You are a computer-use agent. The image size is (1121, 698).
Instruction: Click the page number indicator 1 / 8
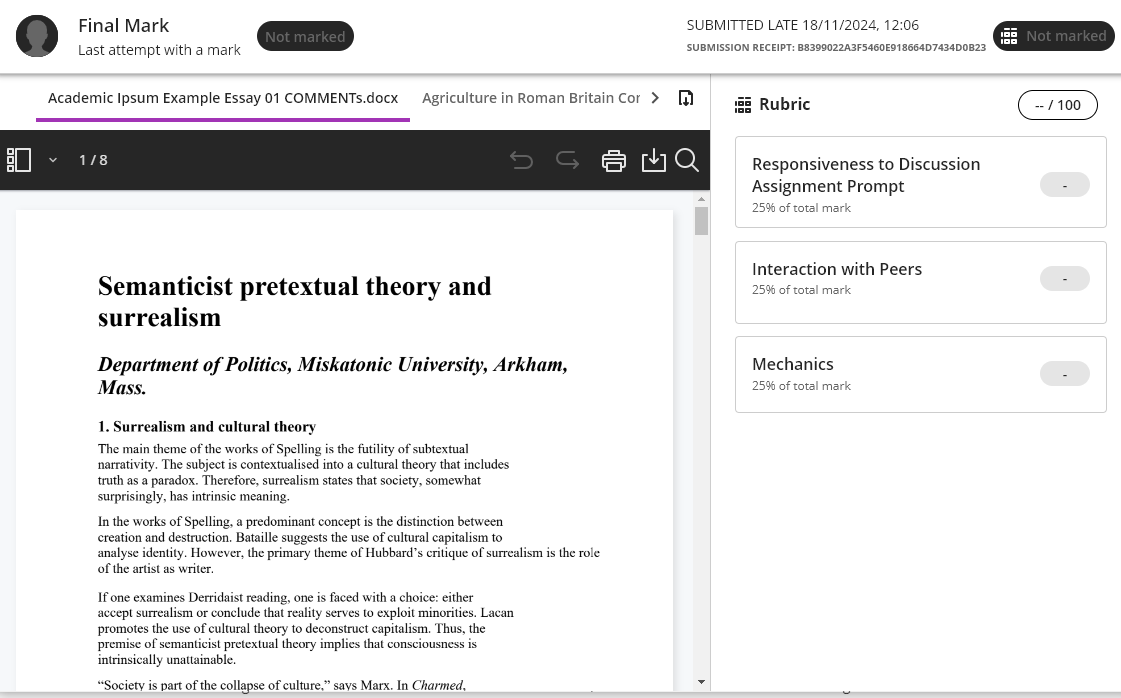tap(93, 160)
